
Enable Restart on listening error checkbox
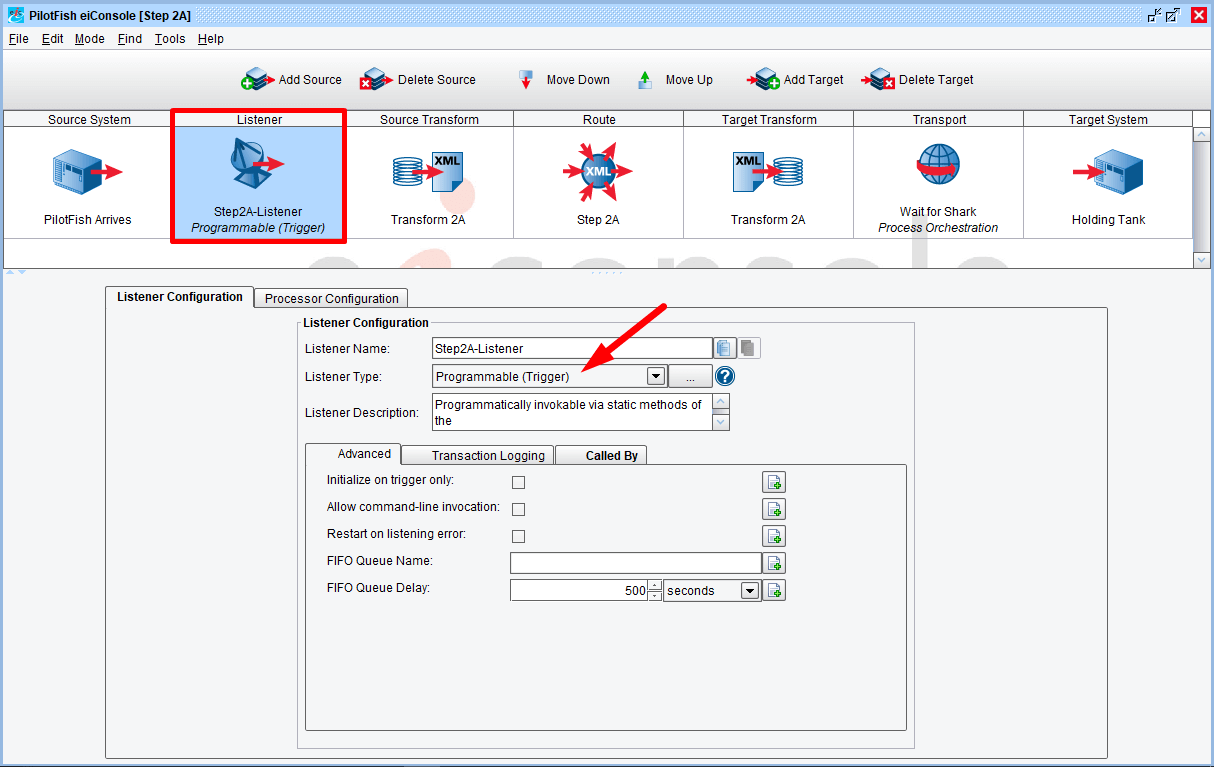518,536
